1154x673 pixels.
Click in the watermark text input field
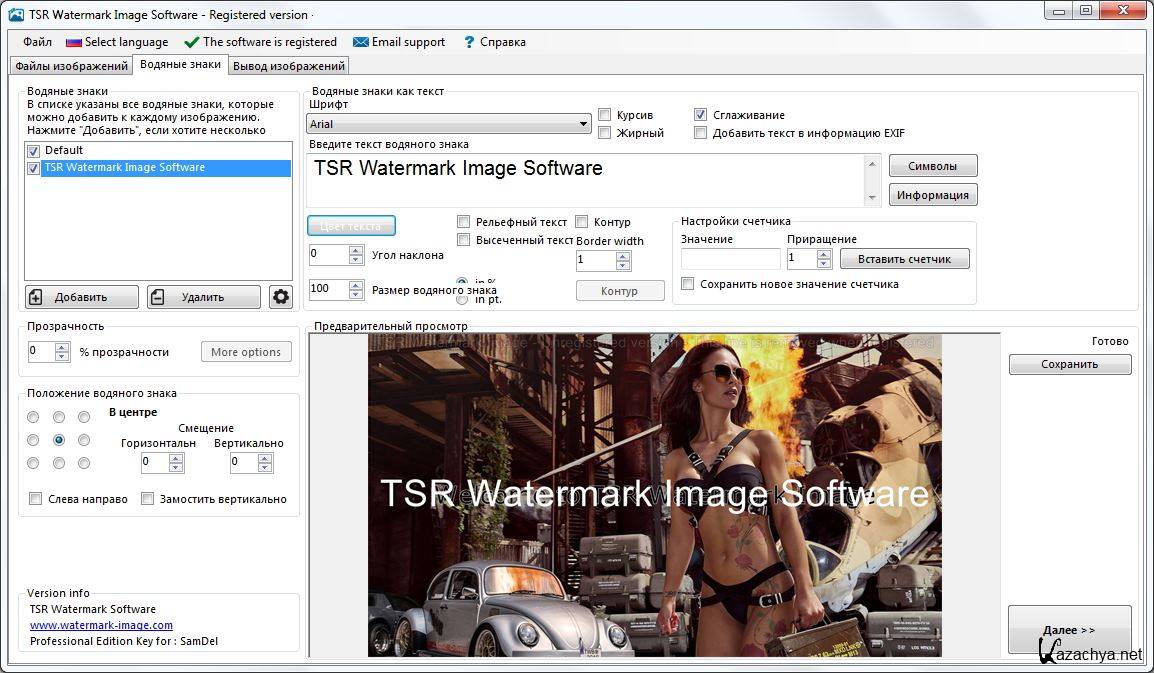point(585,180)
